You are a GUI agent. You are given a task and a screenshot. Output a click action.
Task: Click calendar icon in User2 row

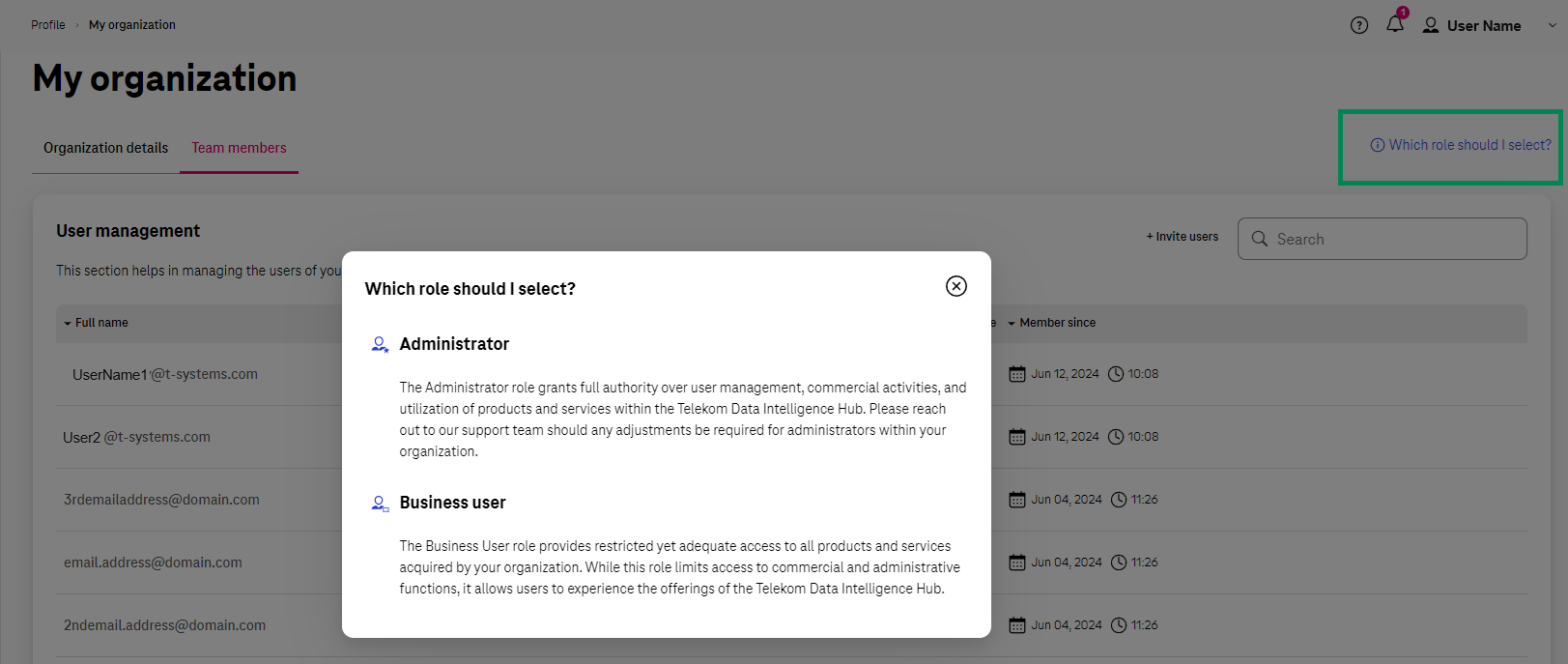click(x=1017, y=437)
